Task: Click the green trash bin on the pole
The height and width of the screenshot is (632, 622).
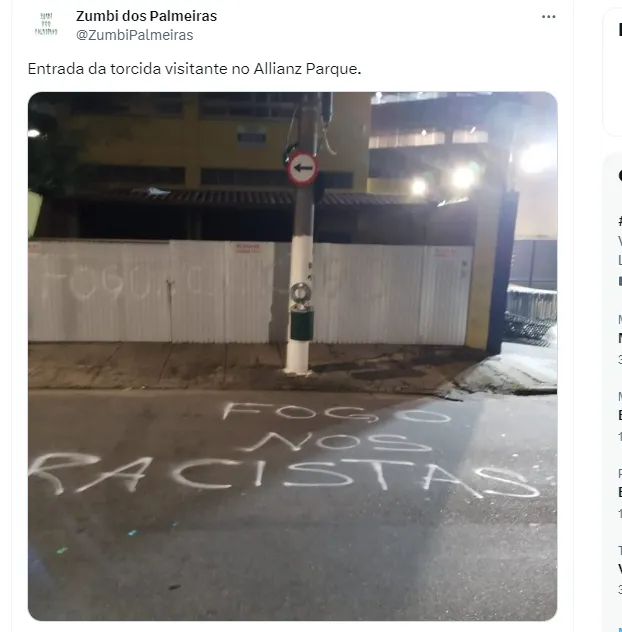Action: [x=302, y=323]
